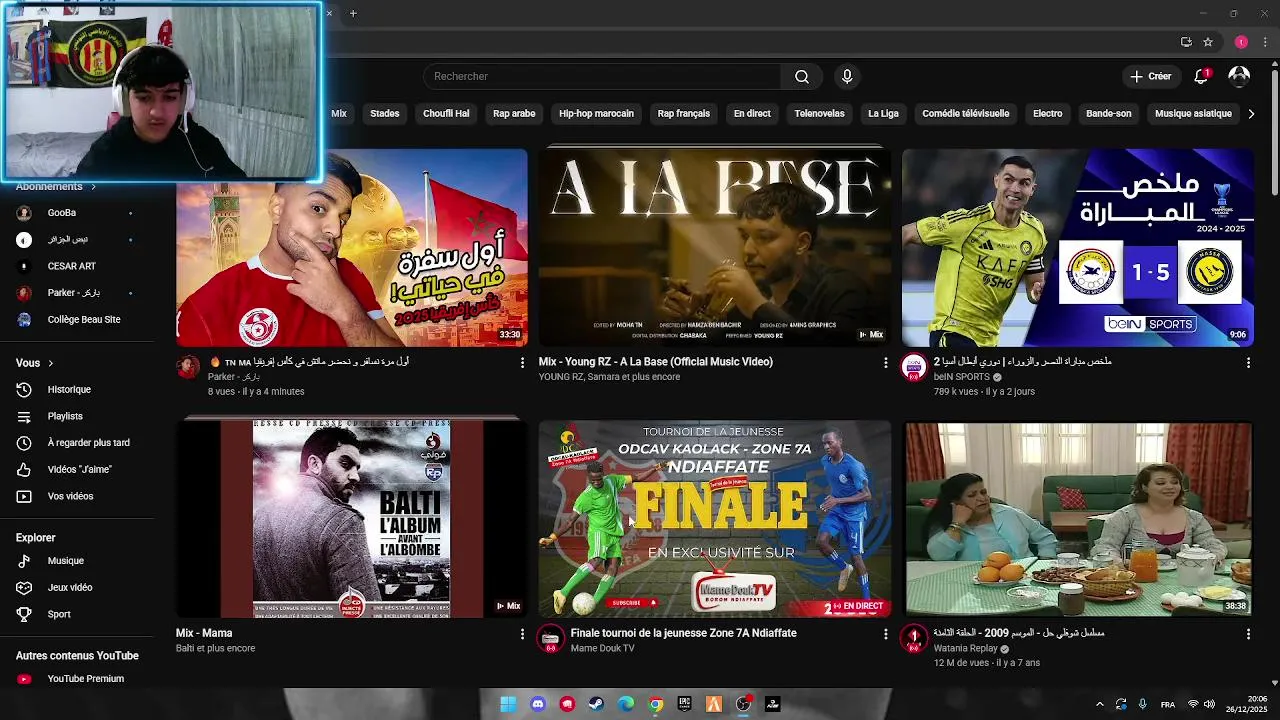Open options for Watania Replay video
Image resolution: width=1280 pixels, height=720 pixels.
pyautogui.click(x=1248, y=634)
